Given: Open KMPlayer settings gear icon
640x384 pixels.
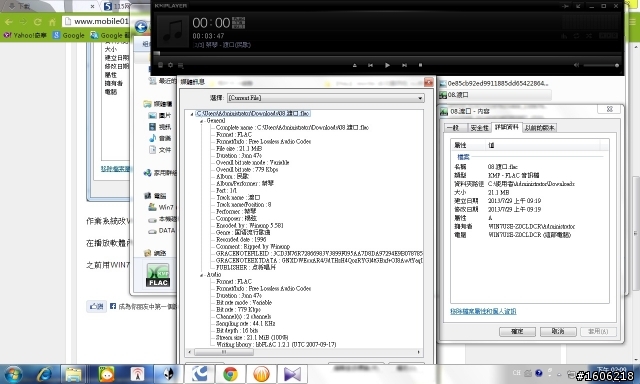Looking at the screenshot, I should point(170,65).
